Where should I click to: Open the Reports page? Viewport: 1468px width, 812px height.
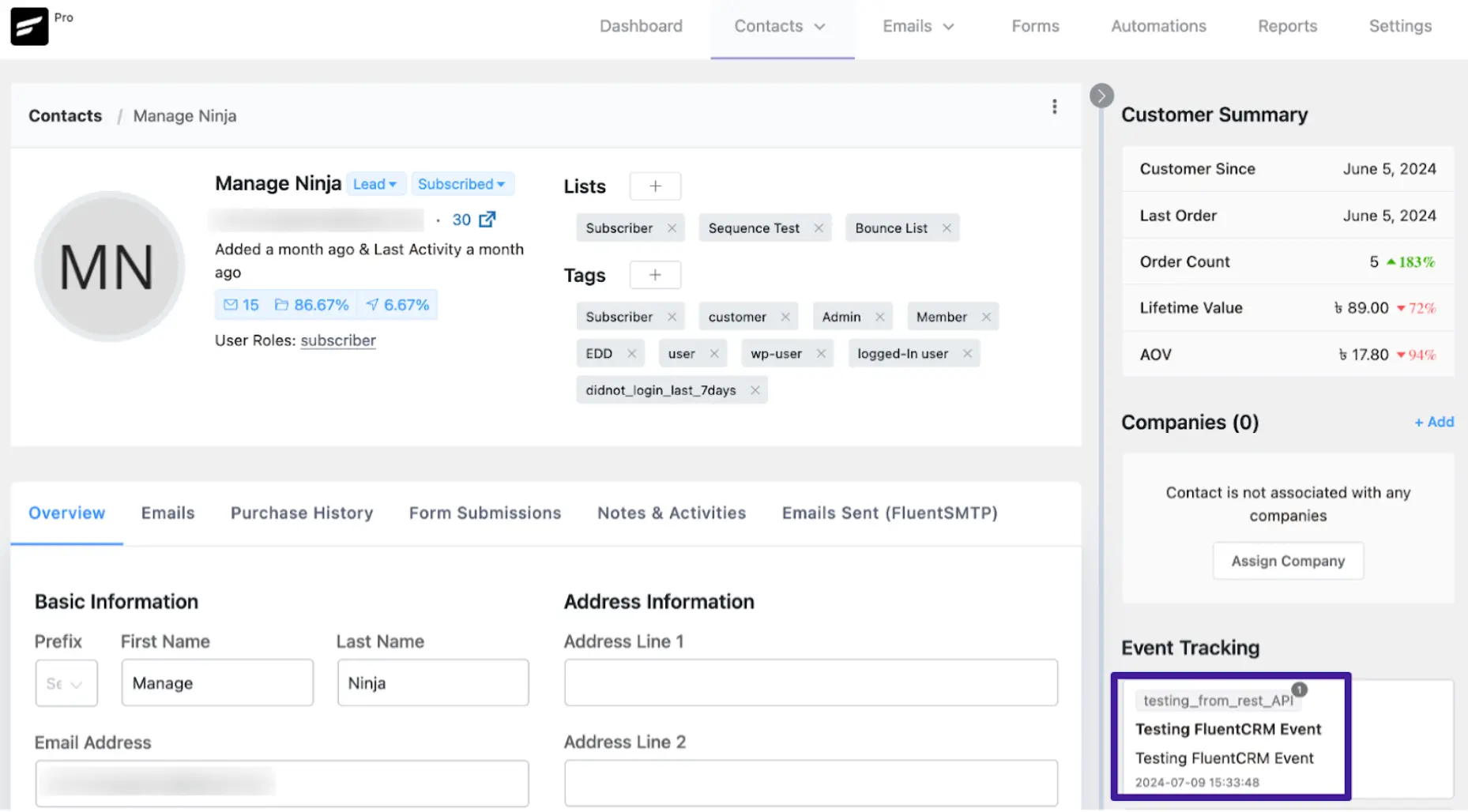(1287, 26)
